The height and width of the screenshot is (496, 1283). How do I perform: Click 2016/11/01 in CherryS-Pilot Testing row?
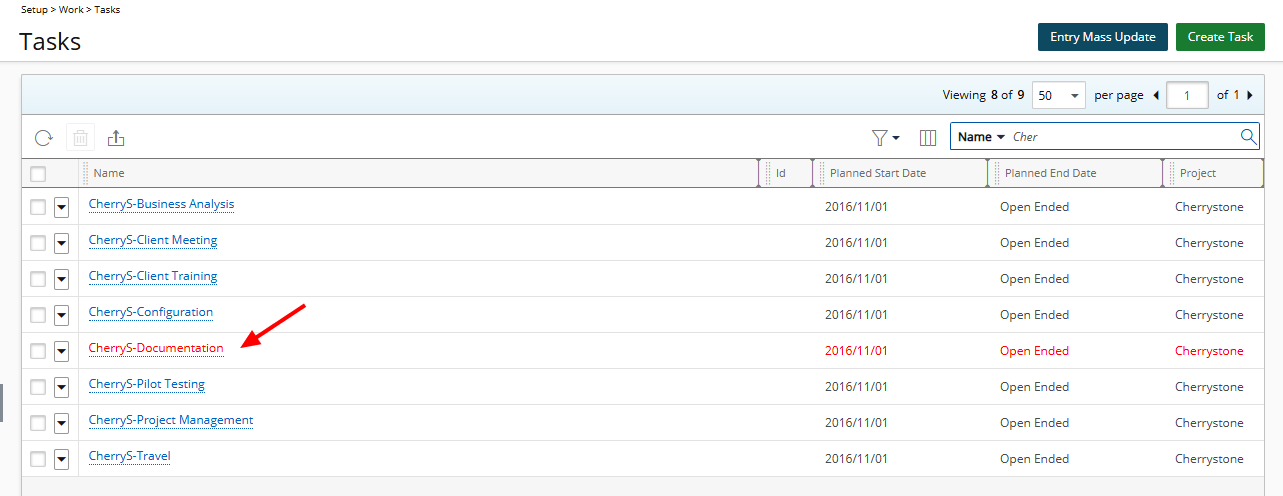pos(856,387)
